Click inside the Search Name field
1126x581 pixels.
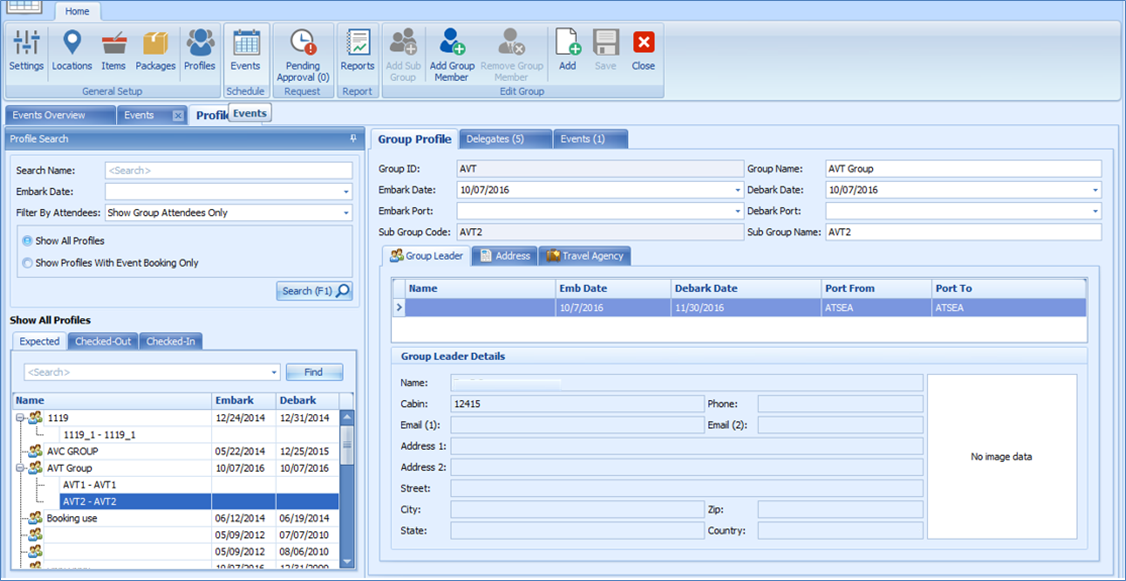[x=228, y=168]
